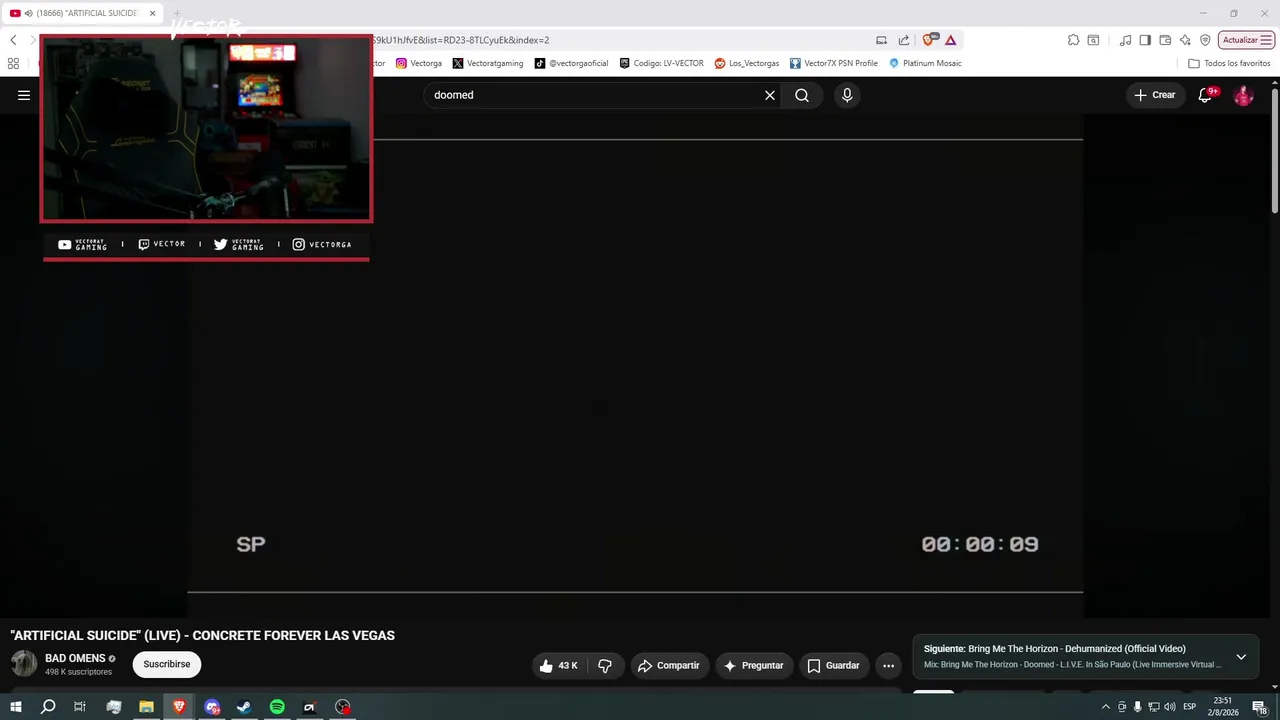Open Brave browser taskbar icon
Image resolution: width=1280 pixels, height=720 pixels.
point(179,707)
